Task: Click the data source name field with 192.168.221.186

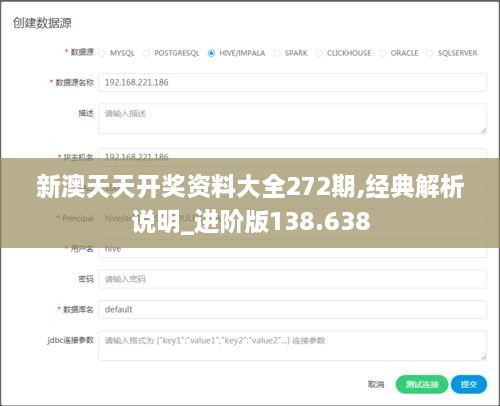Action: pos(292,82)
